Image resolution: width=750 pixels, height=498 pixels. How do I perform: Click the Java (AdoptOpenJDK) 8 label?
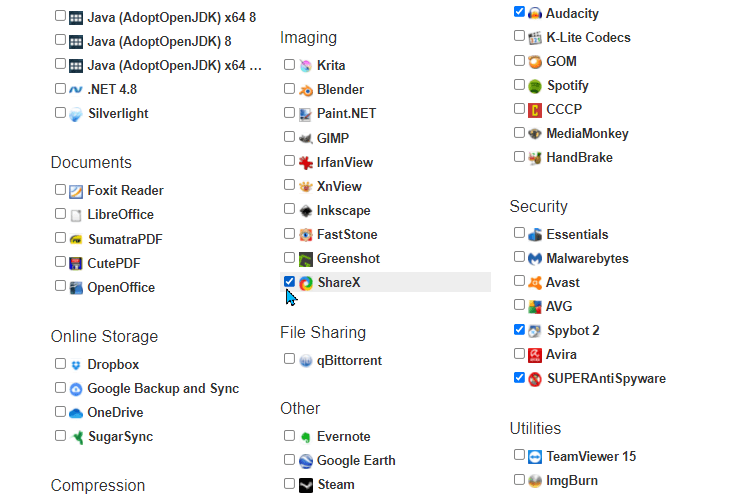159,42
